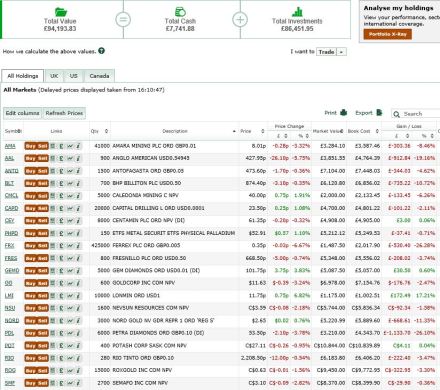The image size is (440, 390).
Task: Click the Total Investments value £86,451.95
Action: (297, 29)
